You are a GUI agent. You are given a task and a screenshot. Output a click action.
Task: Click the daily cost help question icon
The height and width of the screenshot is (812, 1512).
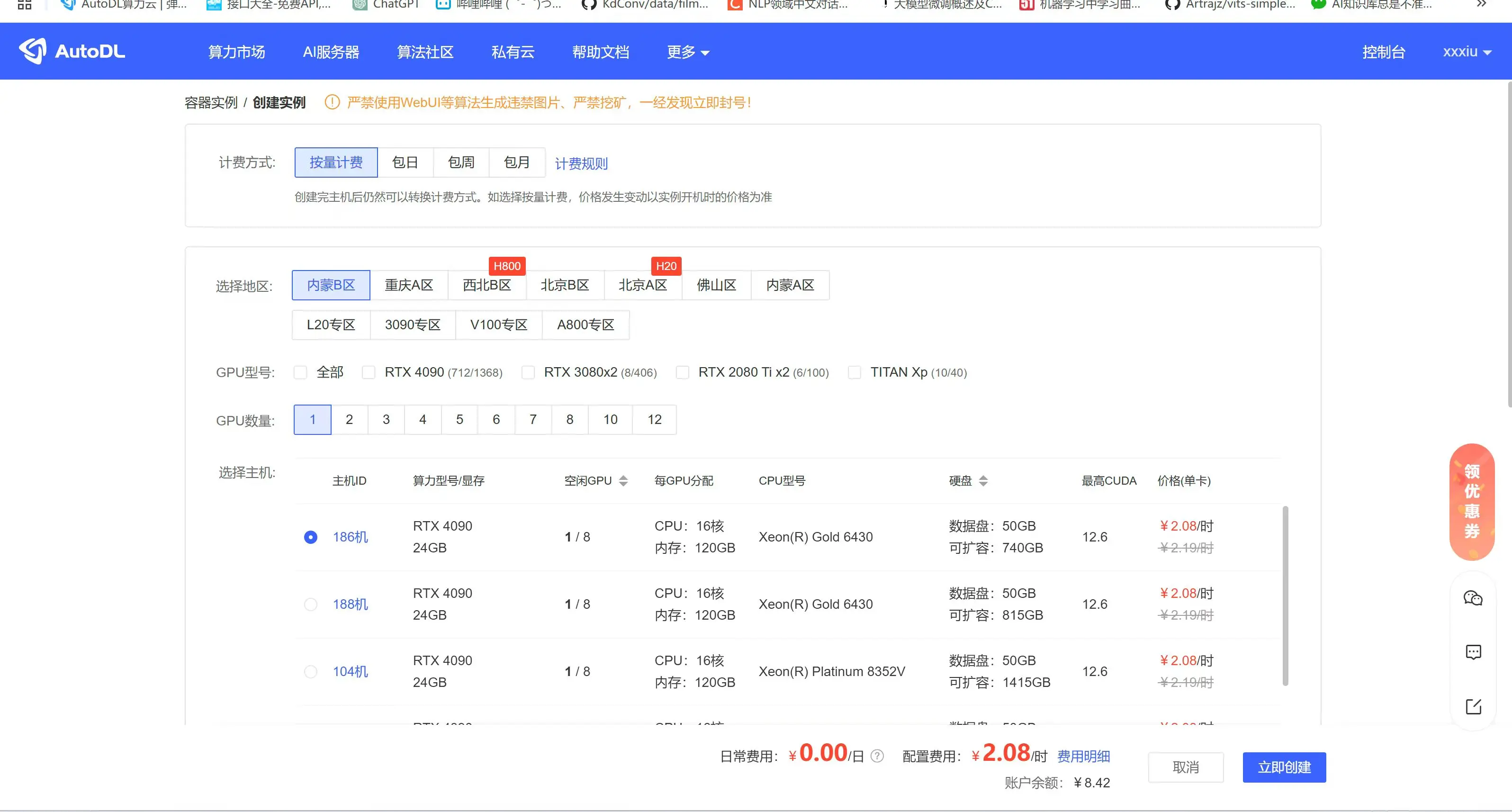coord(877,756)
